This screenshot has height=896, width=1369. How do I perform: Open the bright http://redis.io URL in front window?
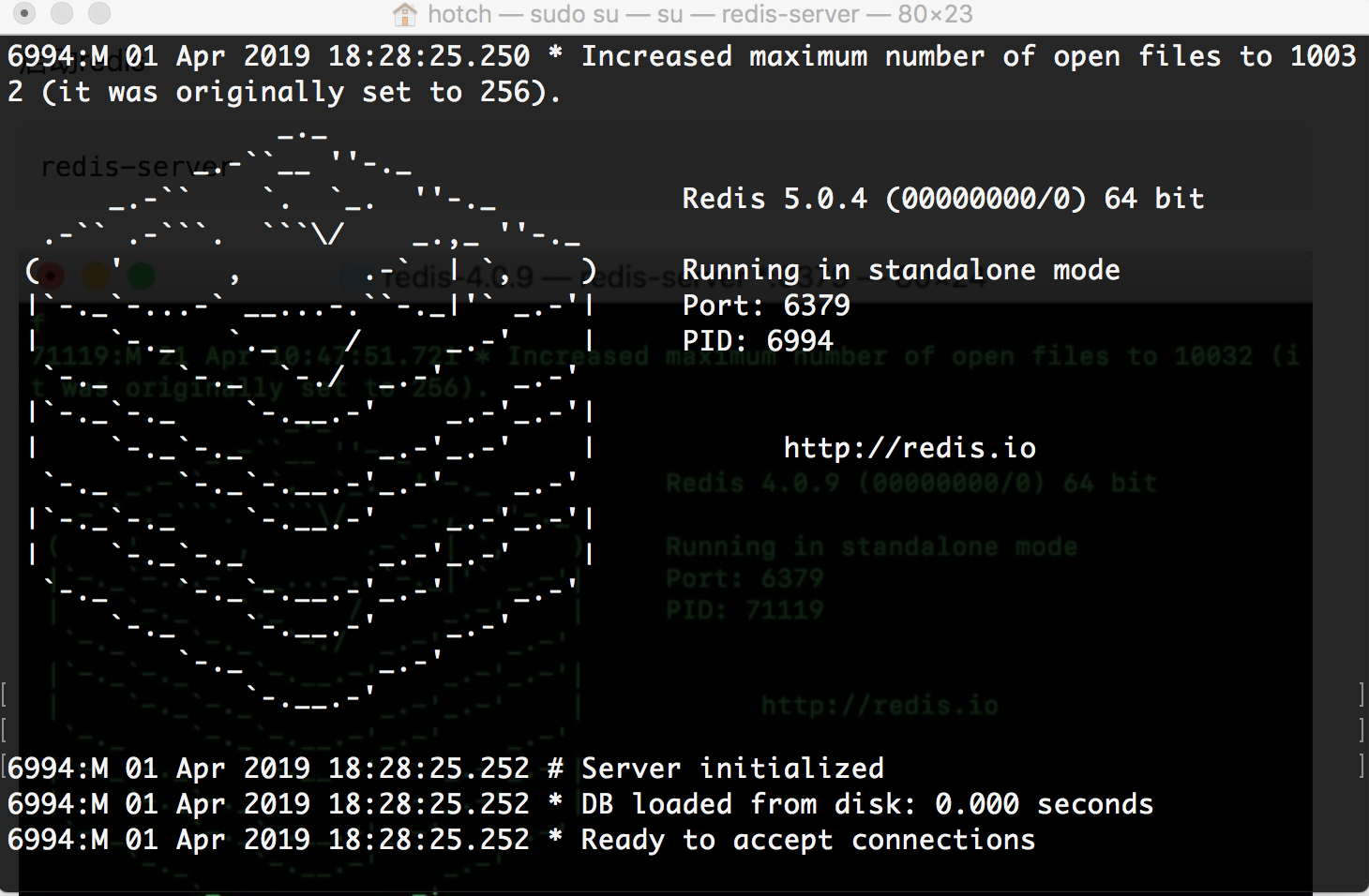pyautogui.click(x=910, y=448)
